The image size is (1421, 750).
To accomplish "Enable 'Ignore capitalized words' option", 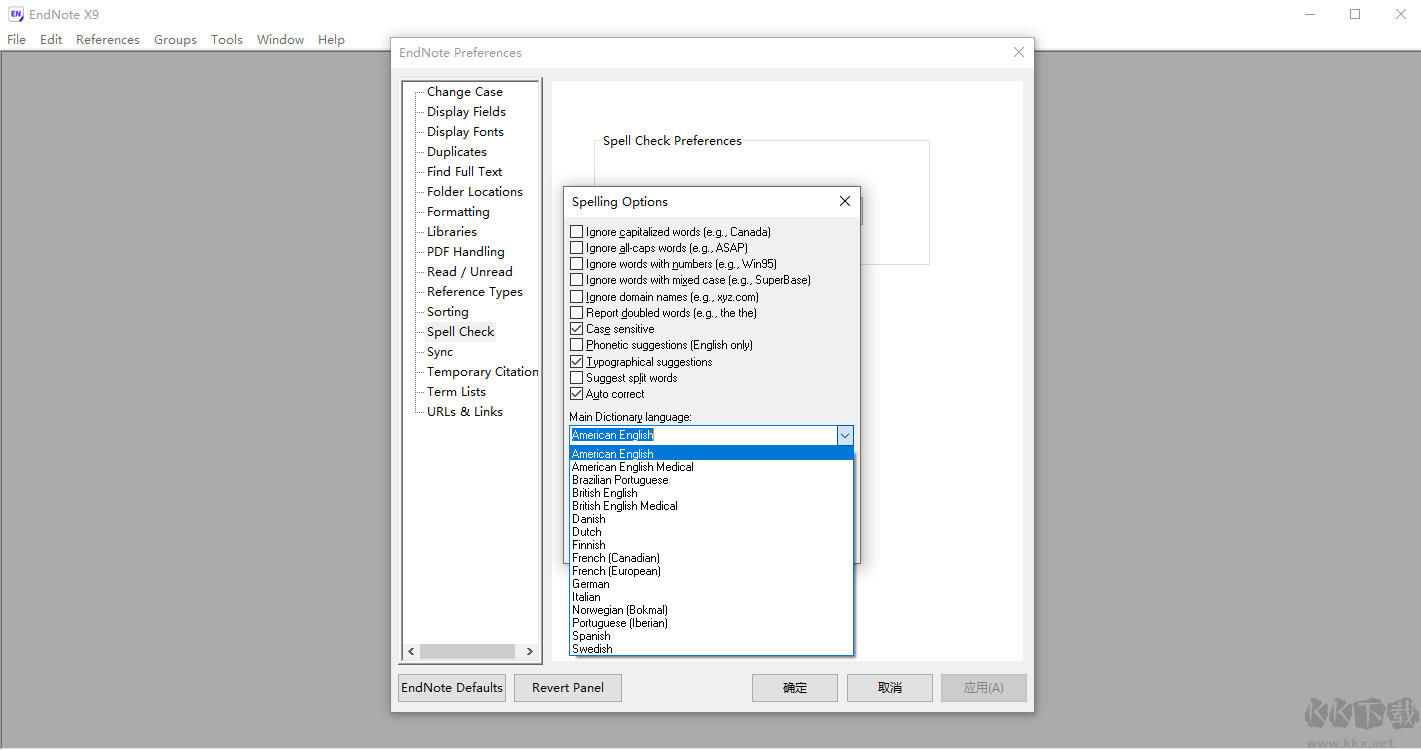I will pos(577,231).
